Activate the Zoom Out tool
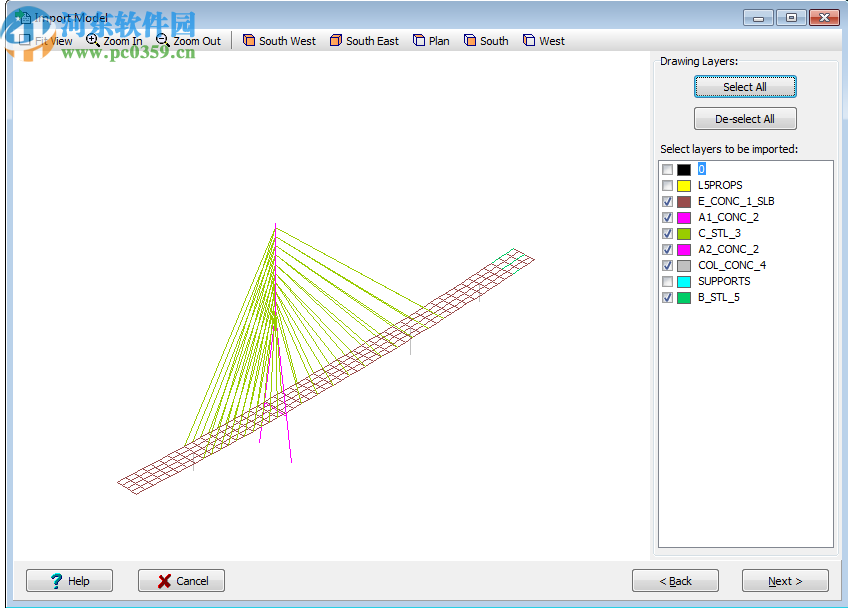This screenshot has width=848, height=608. [189, 40]
